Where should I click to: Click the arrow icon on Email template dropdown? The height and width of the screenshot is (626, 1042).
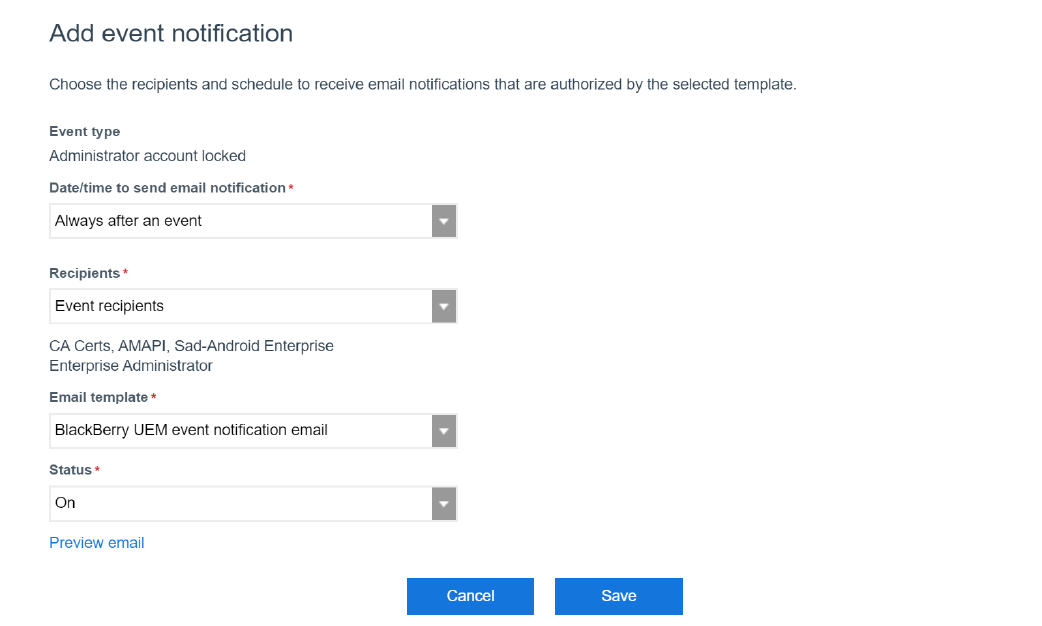coord(444,431)
